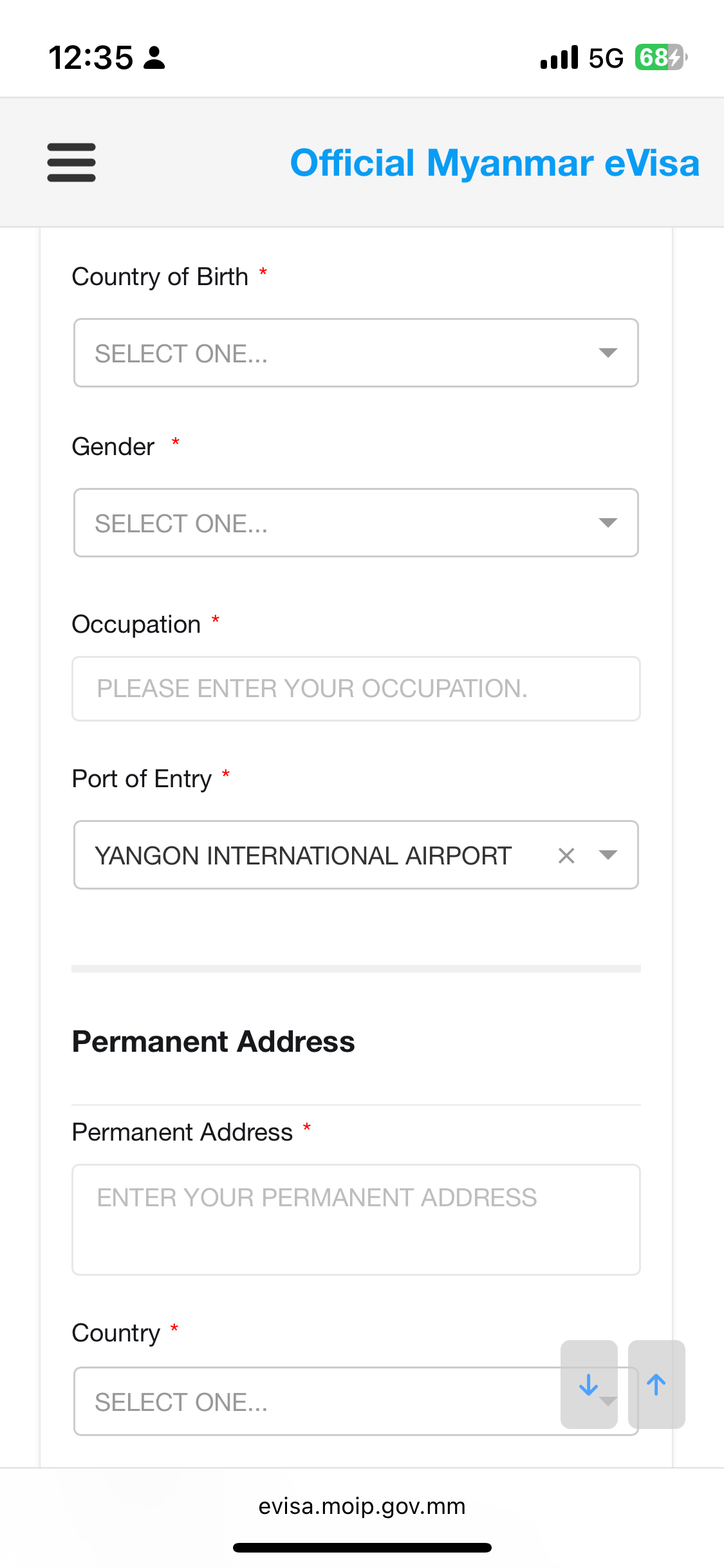The height and width of the screenshot is (1568, 724).
Task: Tap the battery indicator in status bar
Action: [x=660, y=58]
